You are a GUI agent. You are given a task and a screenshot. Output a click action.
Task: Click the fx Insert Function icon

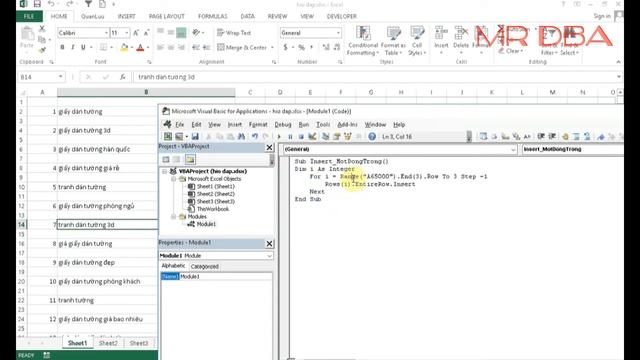(122, 77)
